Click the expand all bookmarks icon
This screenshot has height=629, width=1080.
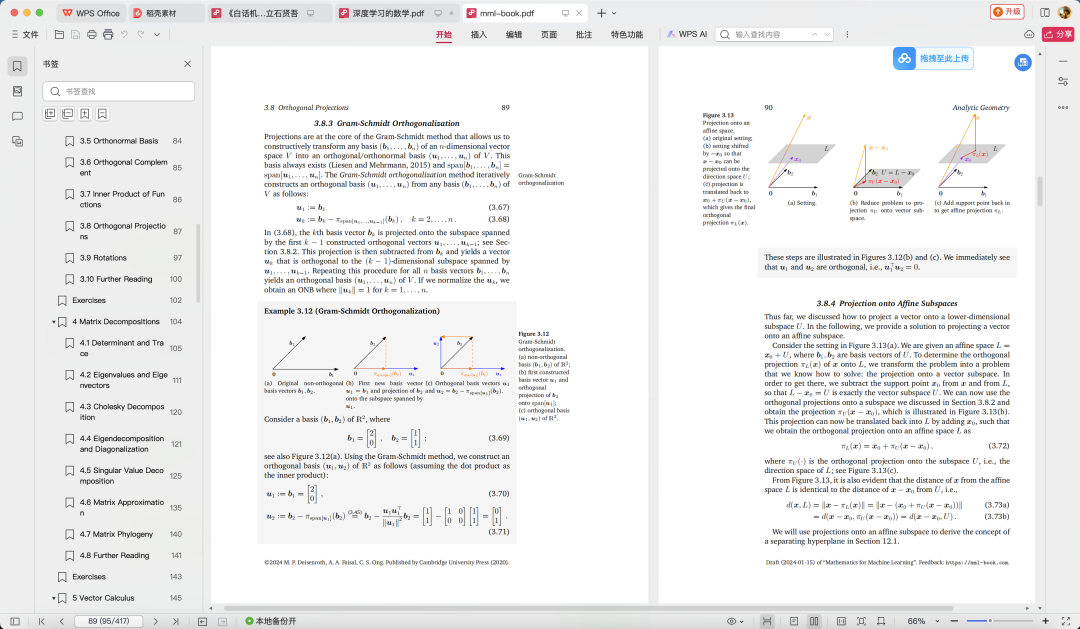[50, 114]
